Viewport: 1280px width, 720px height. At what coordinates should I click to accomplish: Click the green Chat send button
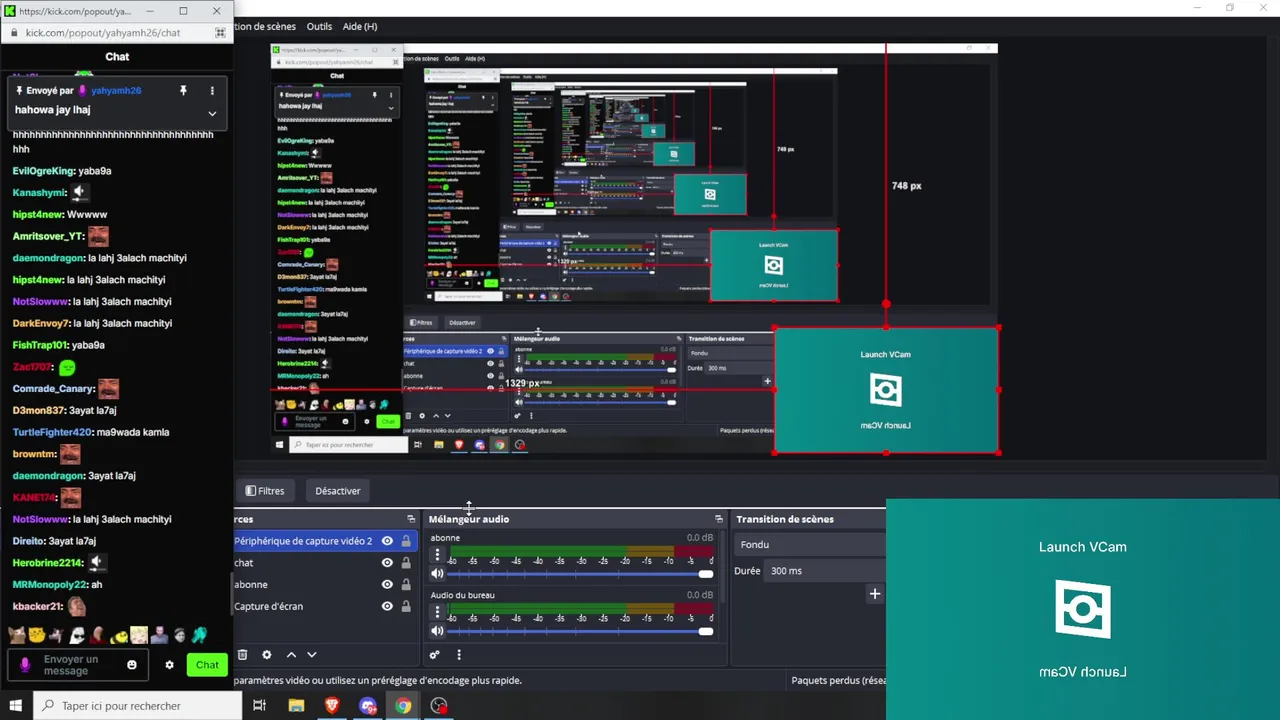pos(207,665)
